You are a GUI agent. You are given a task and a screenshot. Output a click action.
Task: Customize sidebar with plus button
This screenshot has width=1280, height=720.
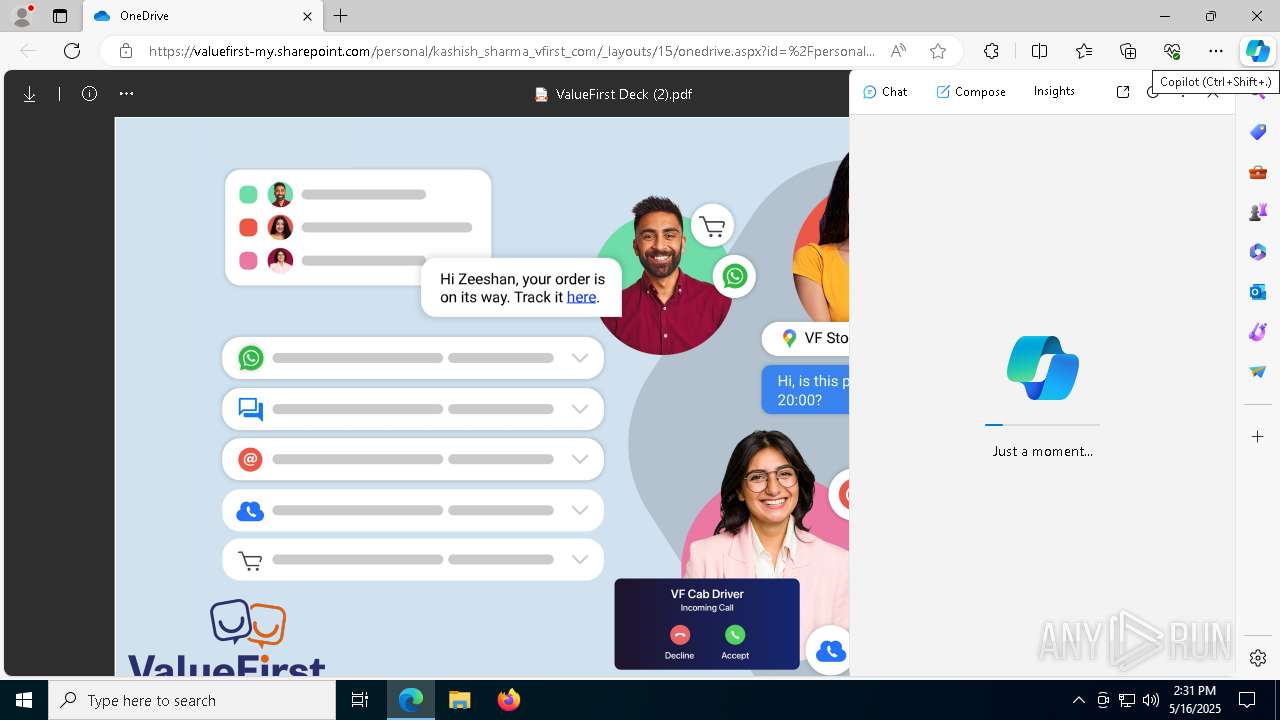[x=1258, y=437]
